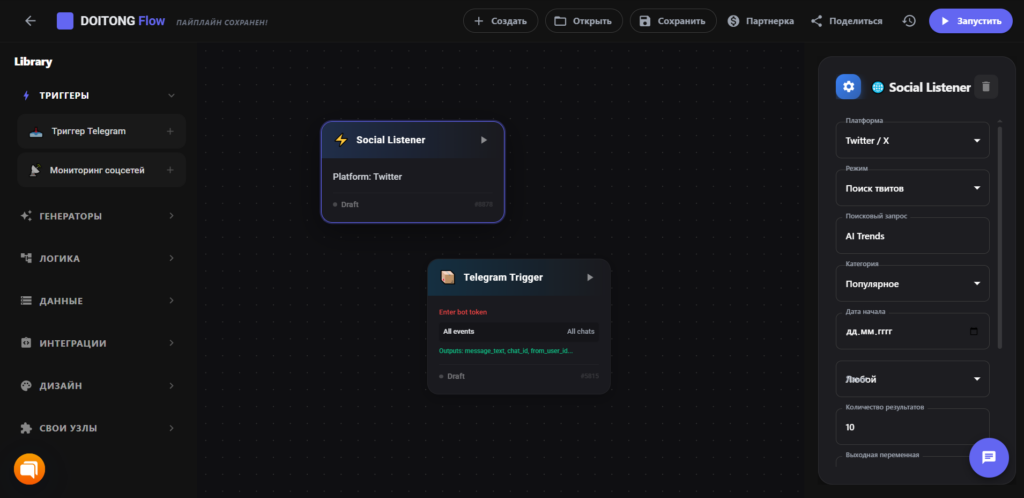Click the back arrow icon
Screen dimensions: 1024x498
click(30, 21)
